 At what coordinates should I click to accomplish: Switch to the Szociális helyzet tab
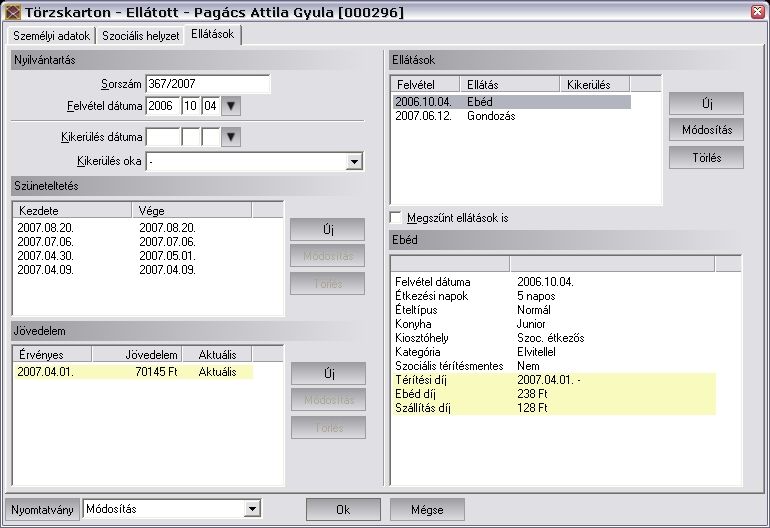141,36
